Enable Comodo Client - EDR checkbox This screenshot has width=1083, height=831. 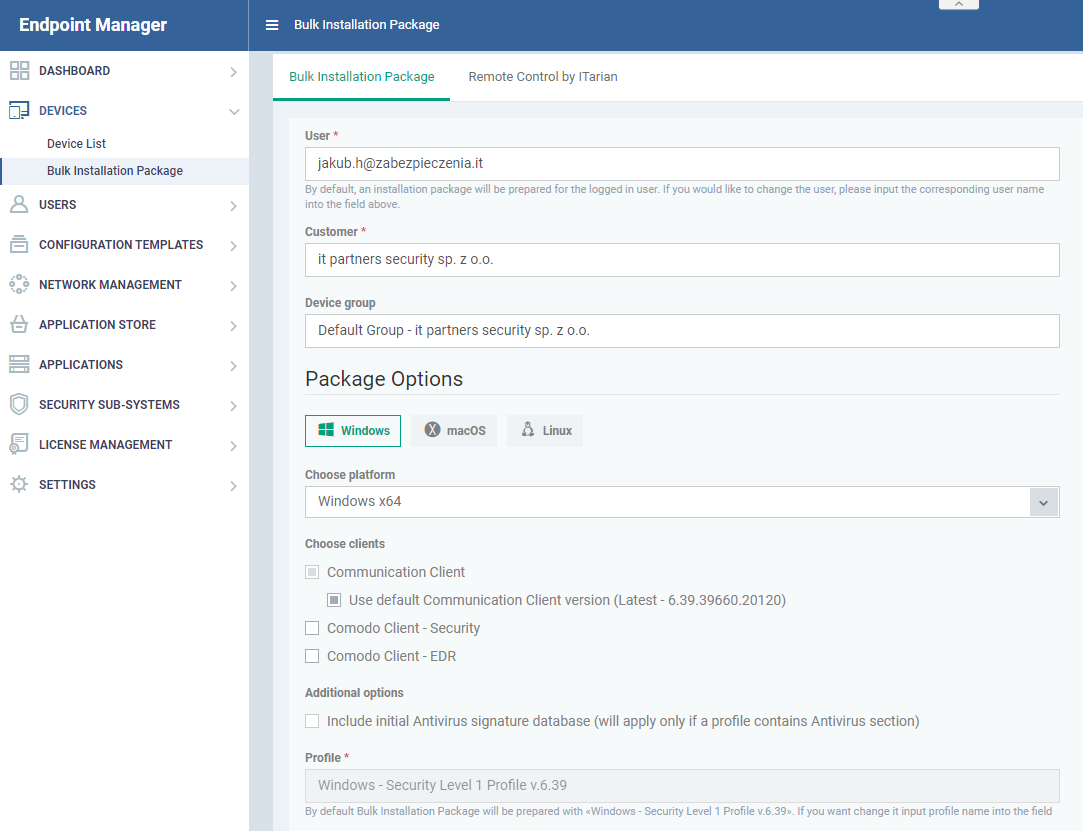[x=312, y=656]
